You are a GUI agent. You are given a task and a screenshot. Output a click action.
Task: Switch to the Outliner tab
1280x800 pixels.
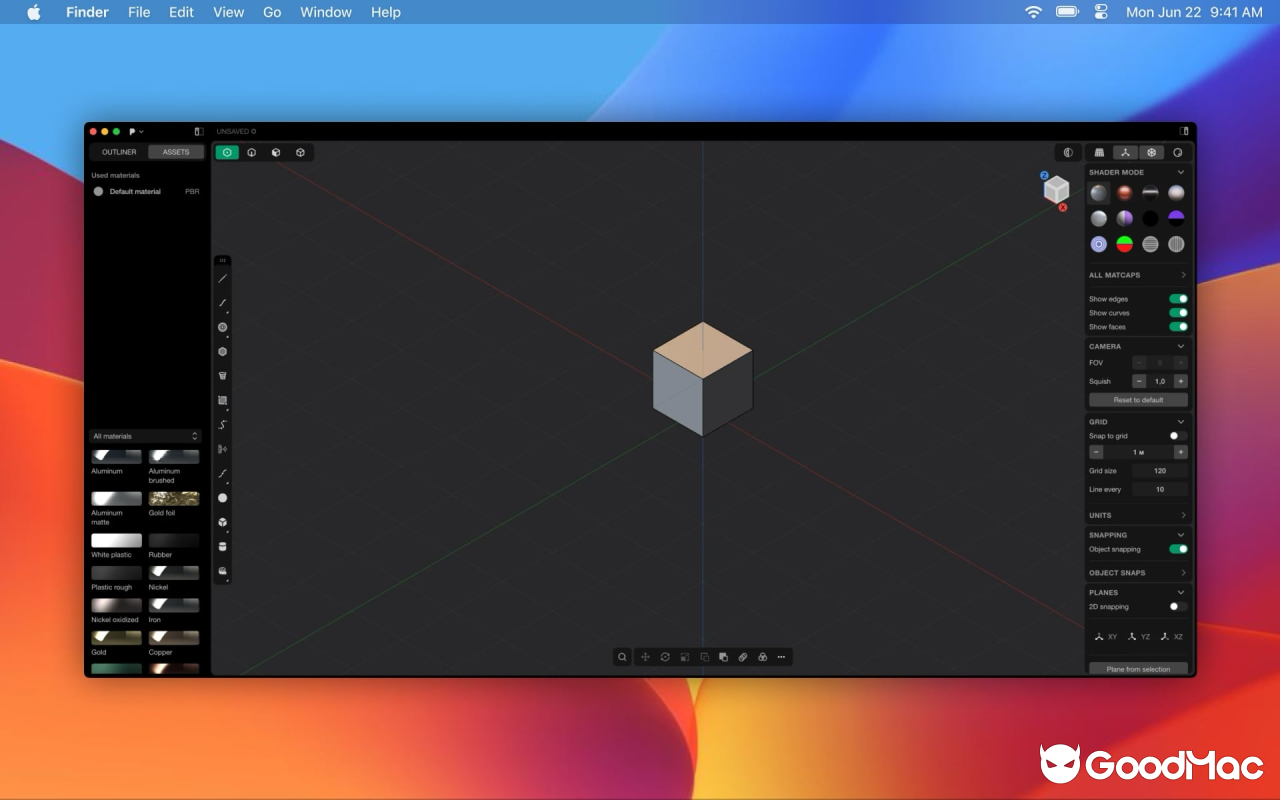(119, 152)
